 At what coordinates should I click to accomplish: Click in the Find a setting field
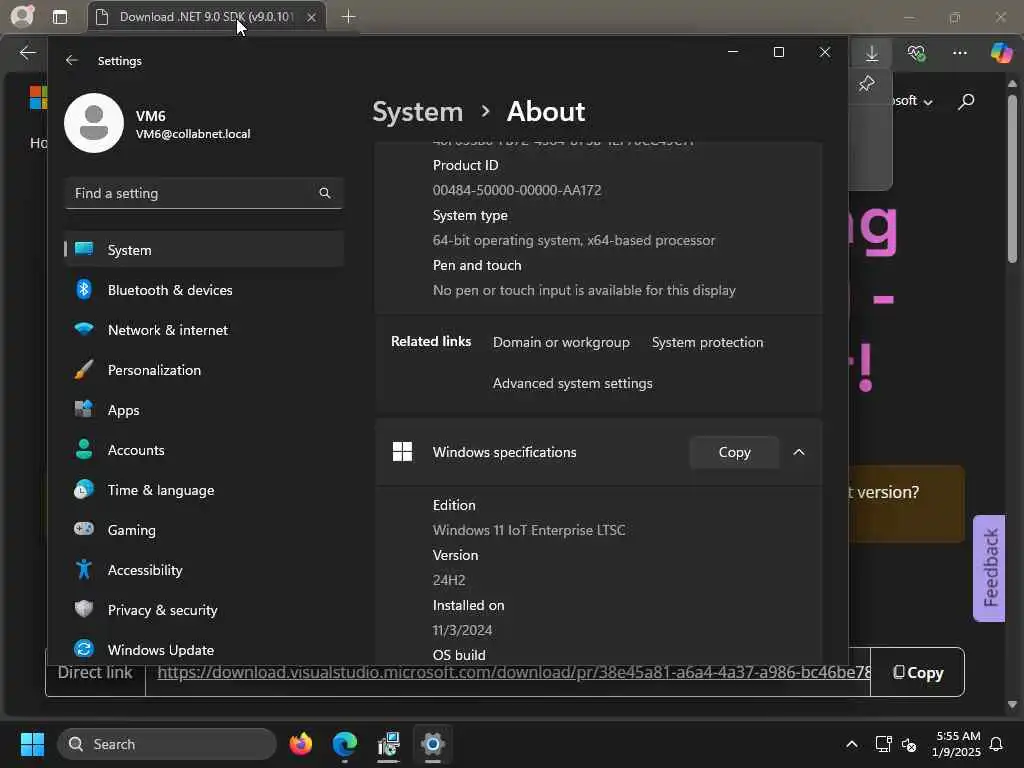click(x=204, y=193)
